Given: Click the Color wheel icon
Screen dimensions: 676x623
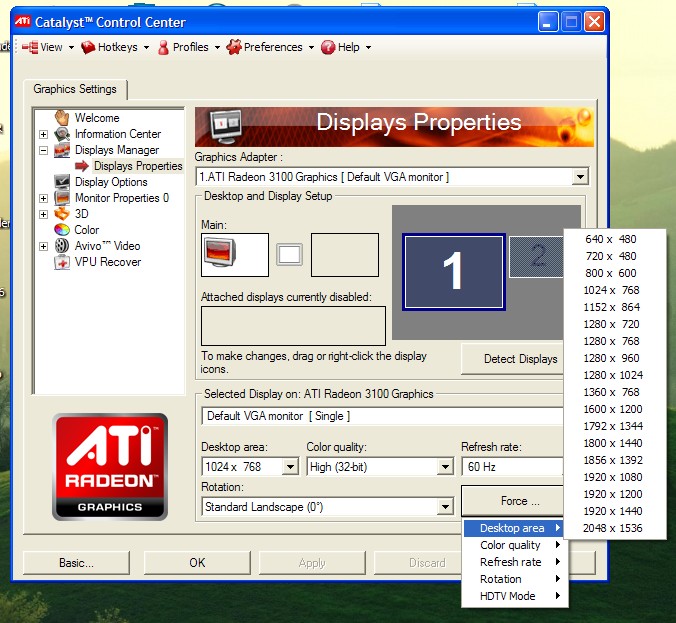Looking at the screenshot, I should point(62,230).
